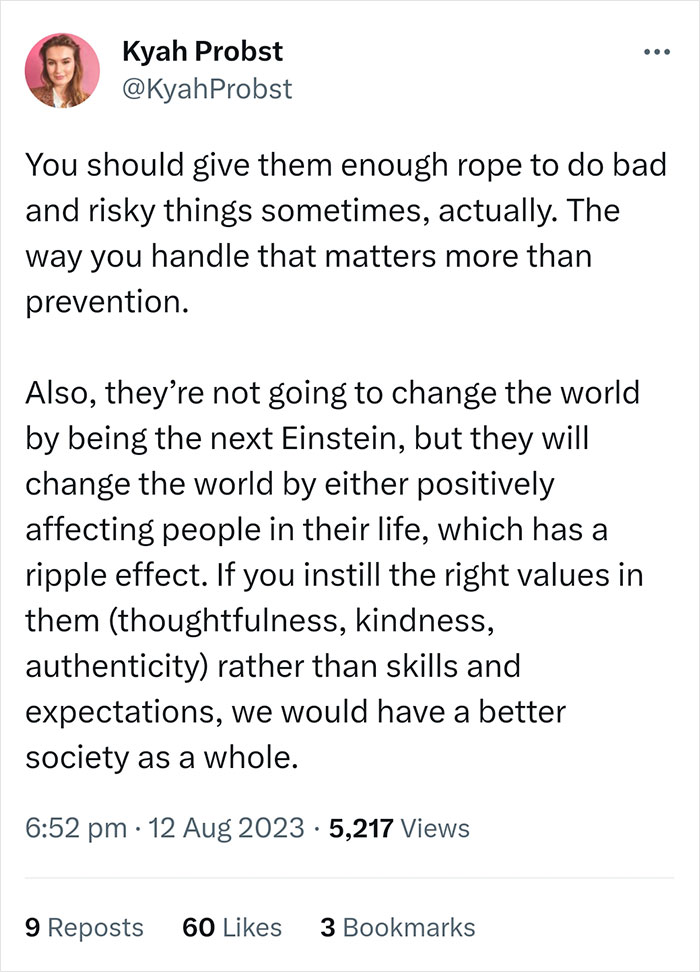Click the Reposts label
700x972 pixels.
click(x=98, y=928)
